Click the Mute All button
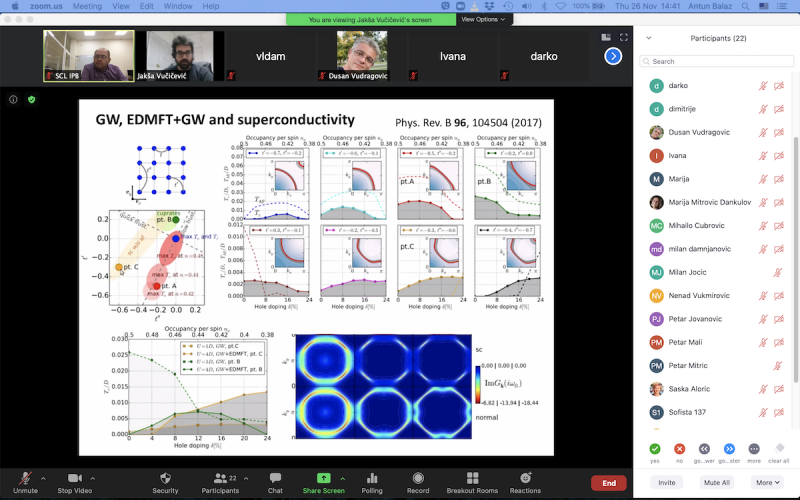This screenshot has width=800, height=500. coord(716,482)
